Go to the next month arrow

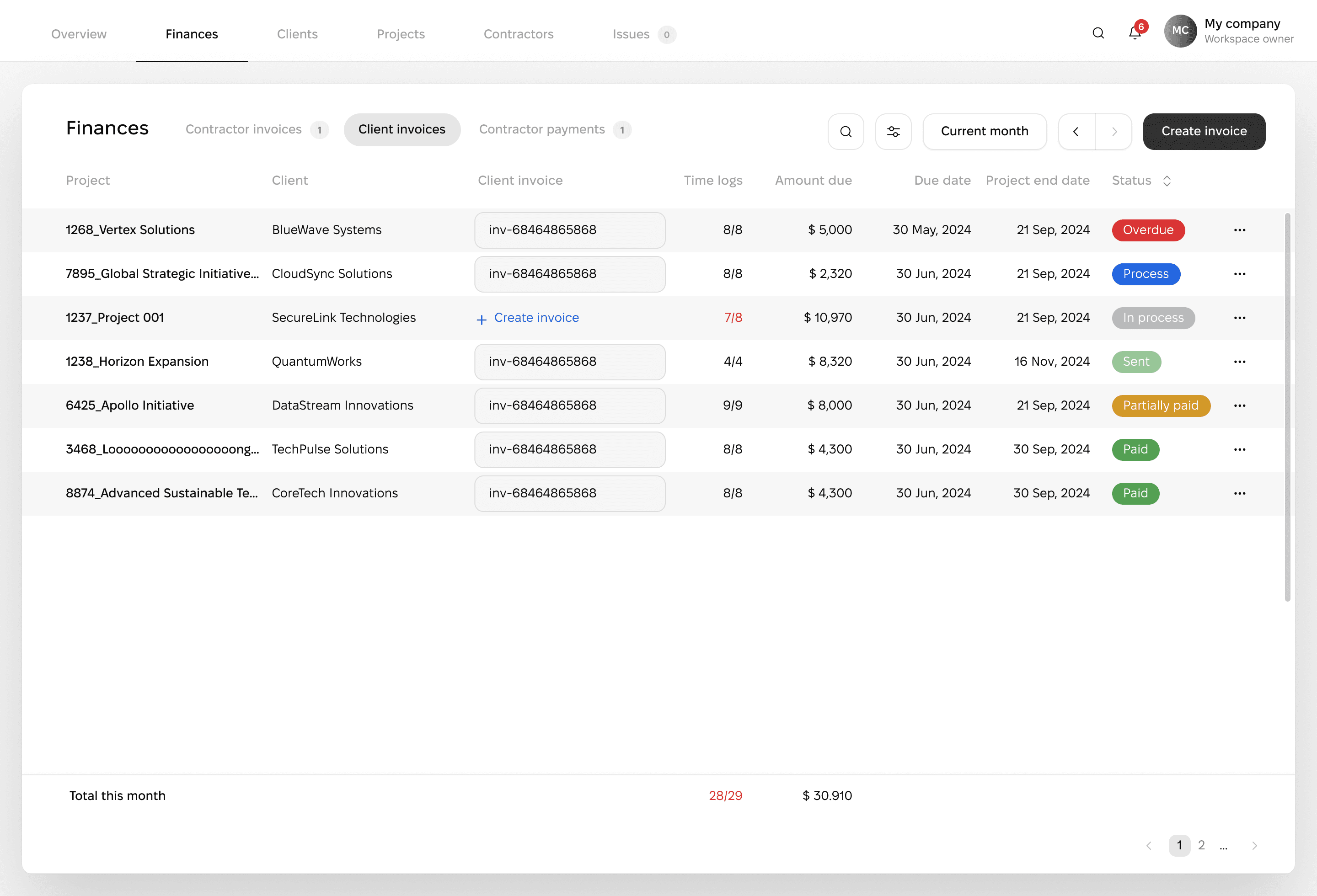click(x=1114, y=131)
